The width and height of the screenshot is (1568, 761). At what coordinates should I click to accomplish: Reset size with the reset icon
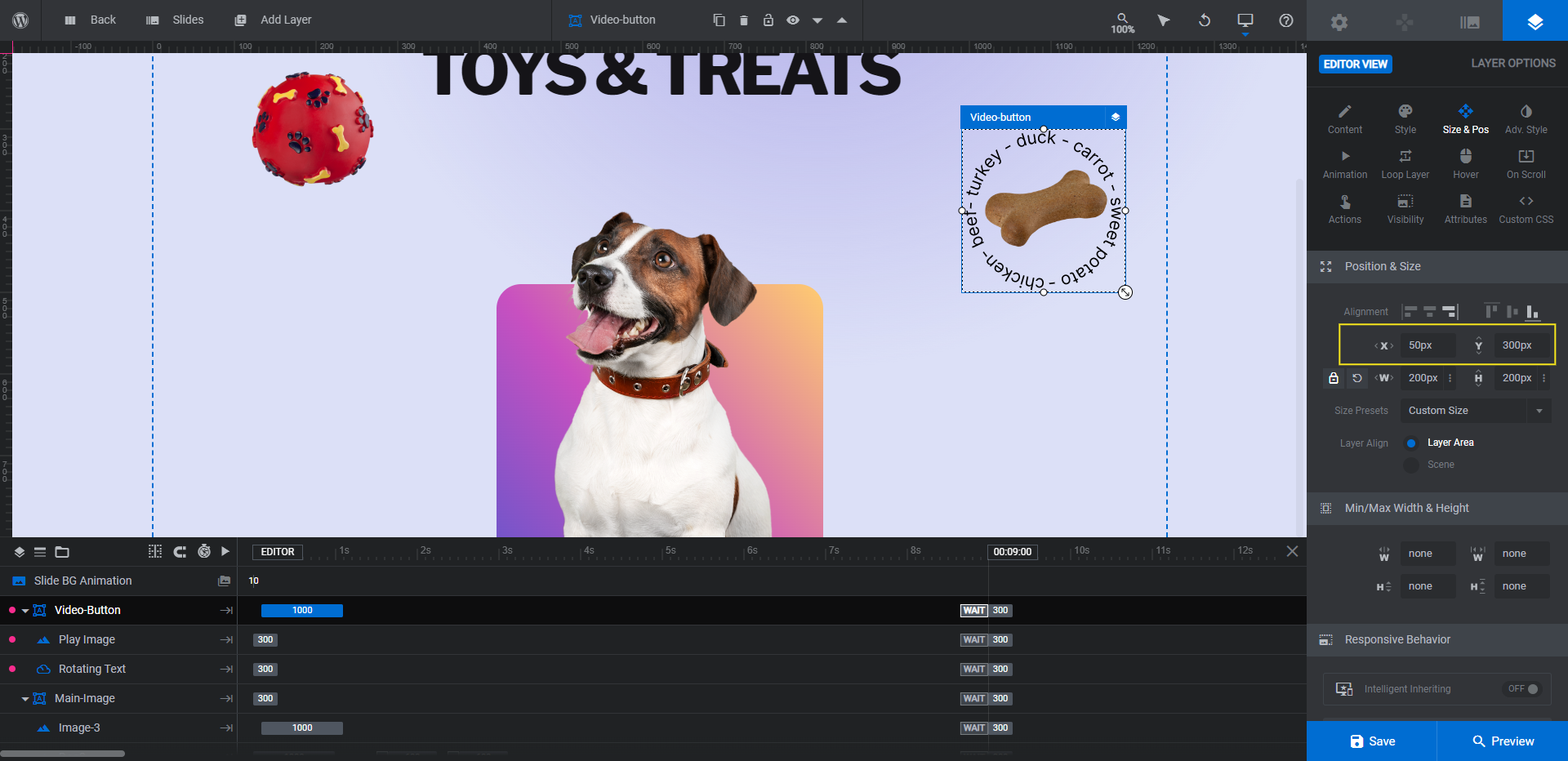[1357, 378]
